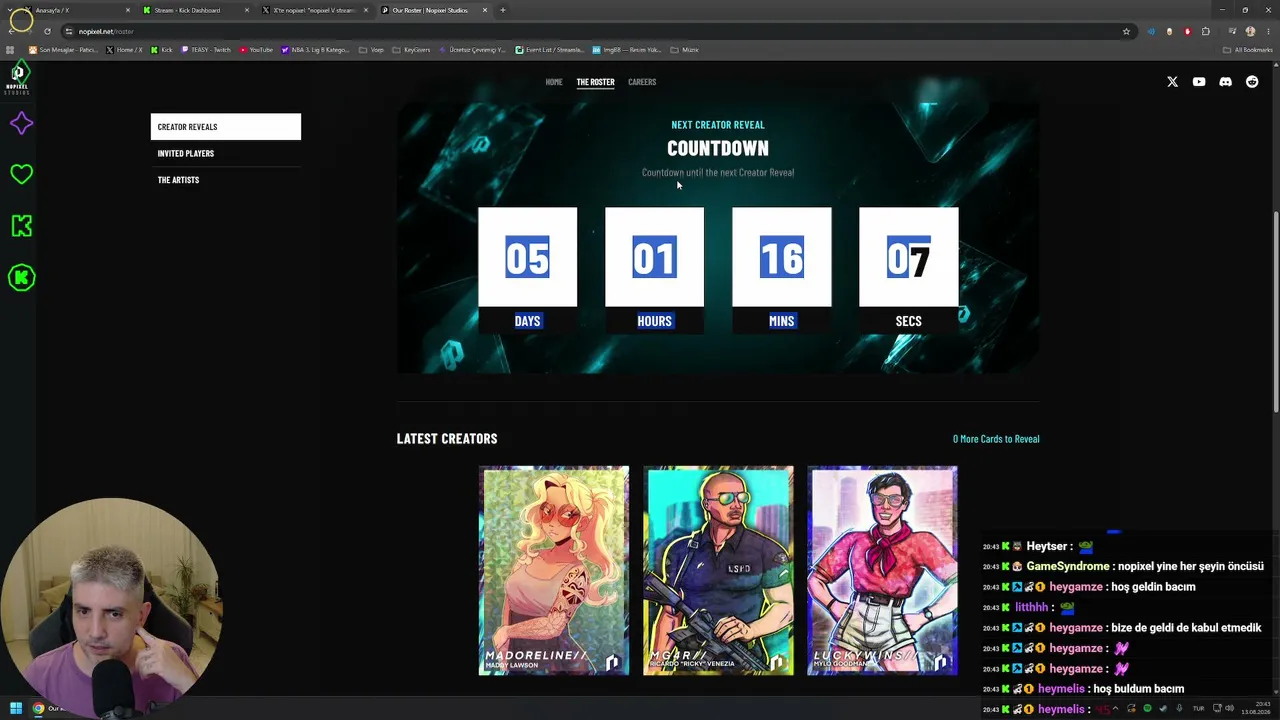1280x720 pixels.
Task: Open the Müzik bookmarks folder
Action: [685, 50]
